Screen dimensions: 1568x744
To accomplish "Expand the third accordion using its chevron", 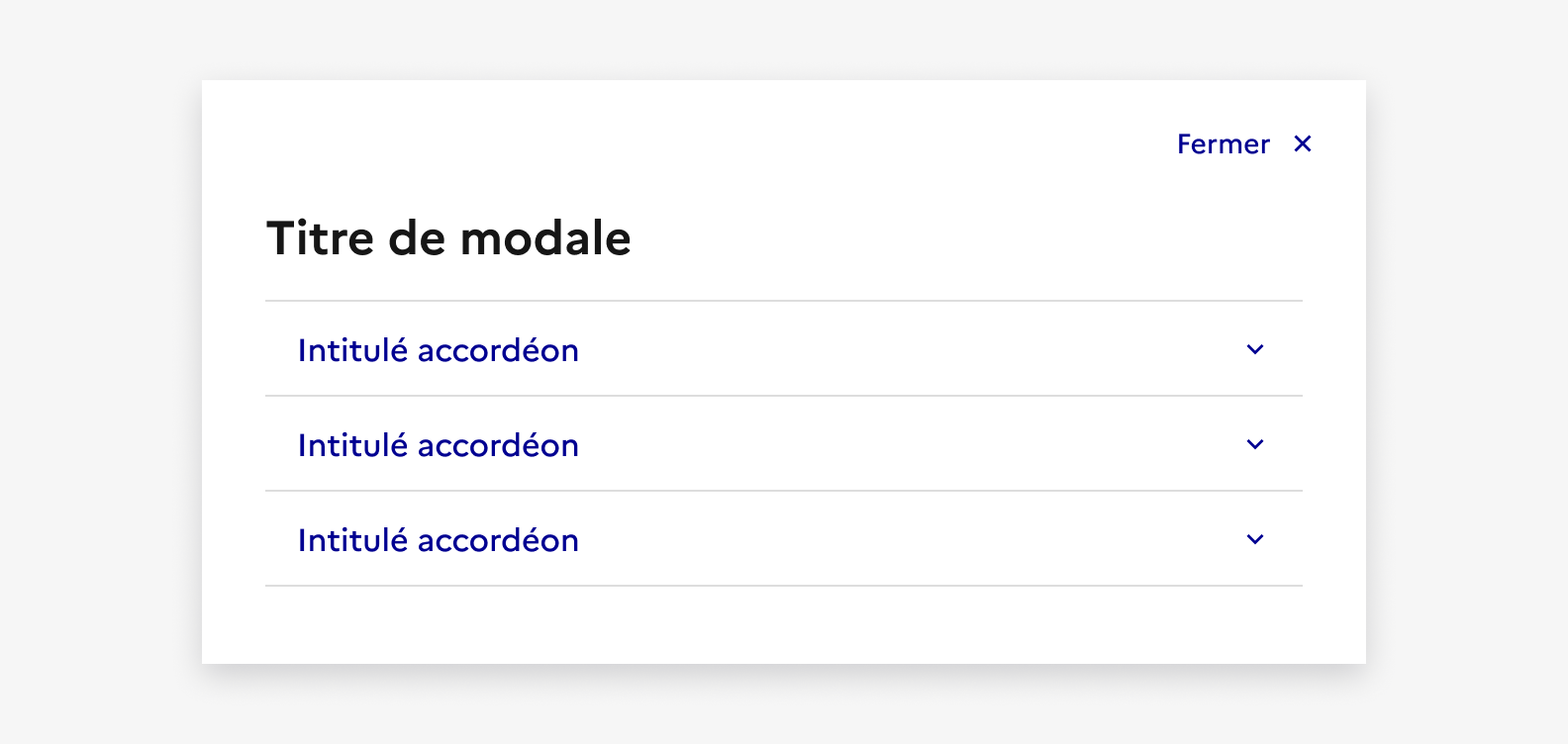I will pos(1255,539).
